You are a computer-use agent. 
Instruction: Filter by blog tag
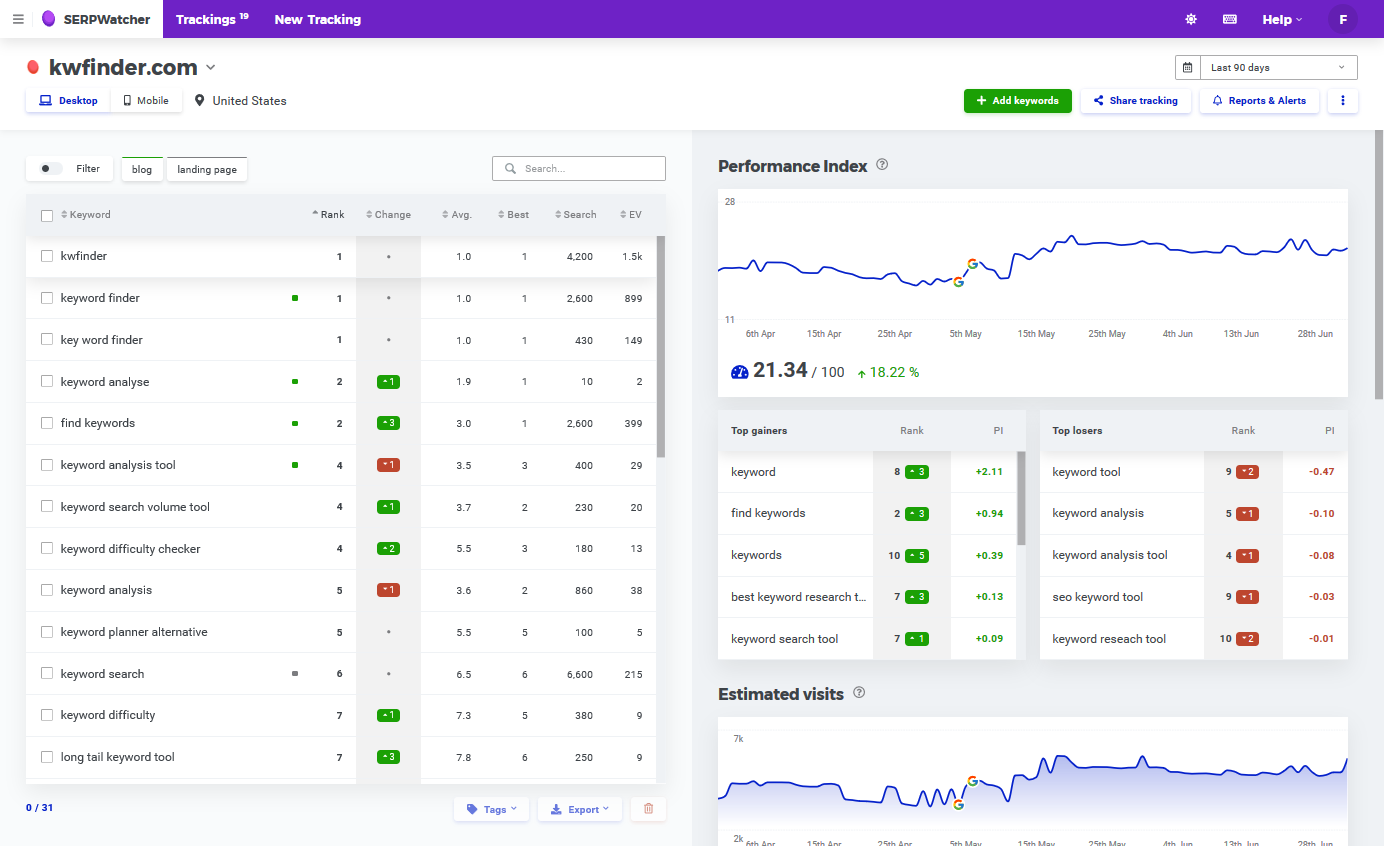coord(142,169)
